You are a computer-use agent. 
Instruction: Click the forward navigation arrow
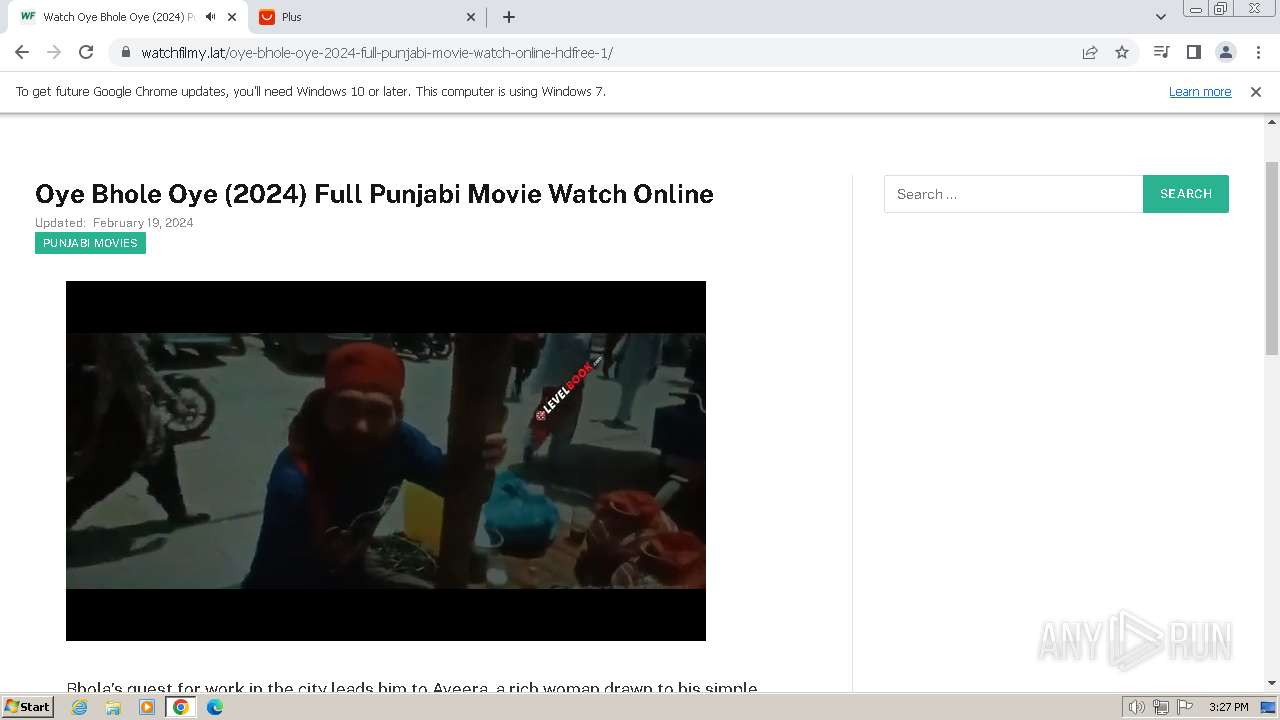pyautogui.click(x=54, y=52)
